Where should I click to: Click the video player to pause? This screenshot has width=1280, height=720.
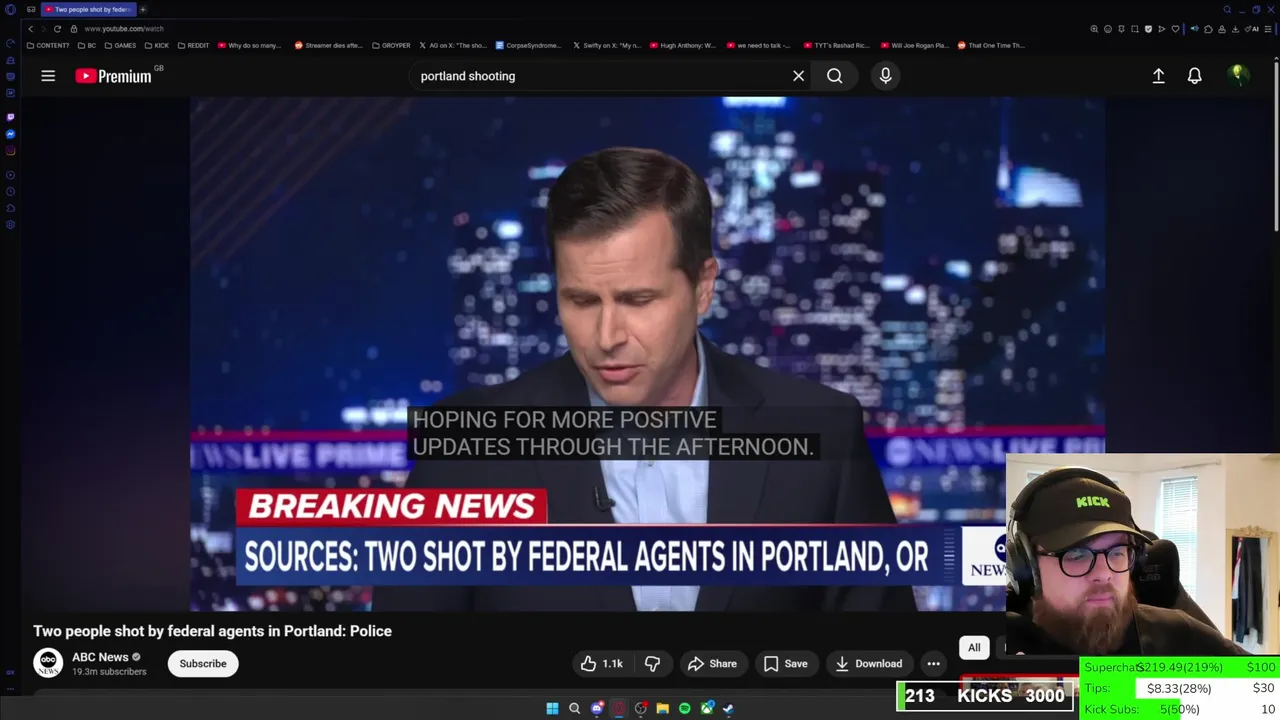[x=647, y=354]
